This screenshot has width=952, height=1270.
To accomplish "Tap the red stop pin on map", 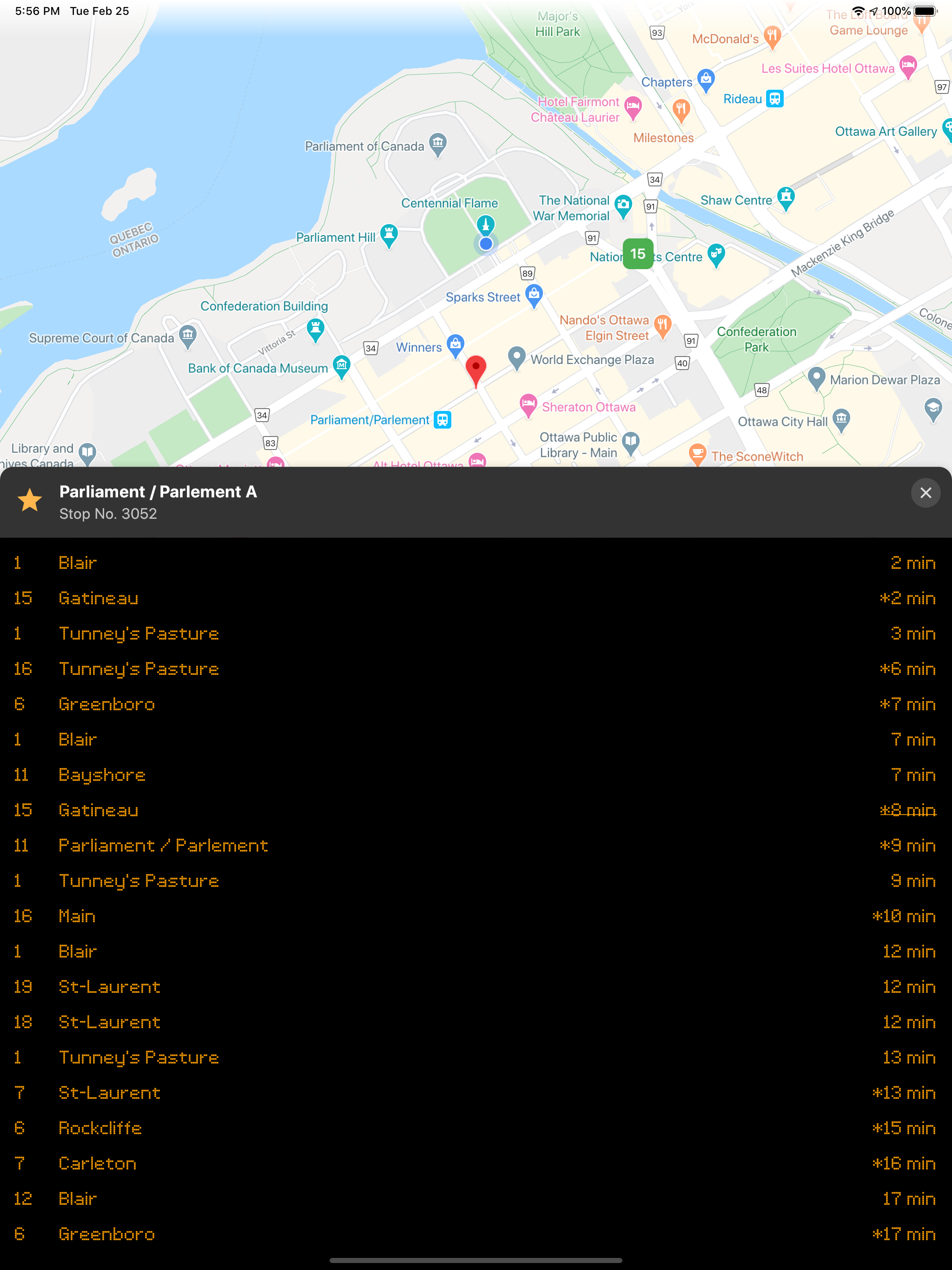I will pos(476,371).
